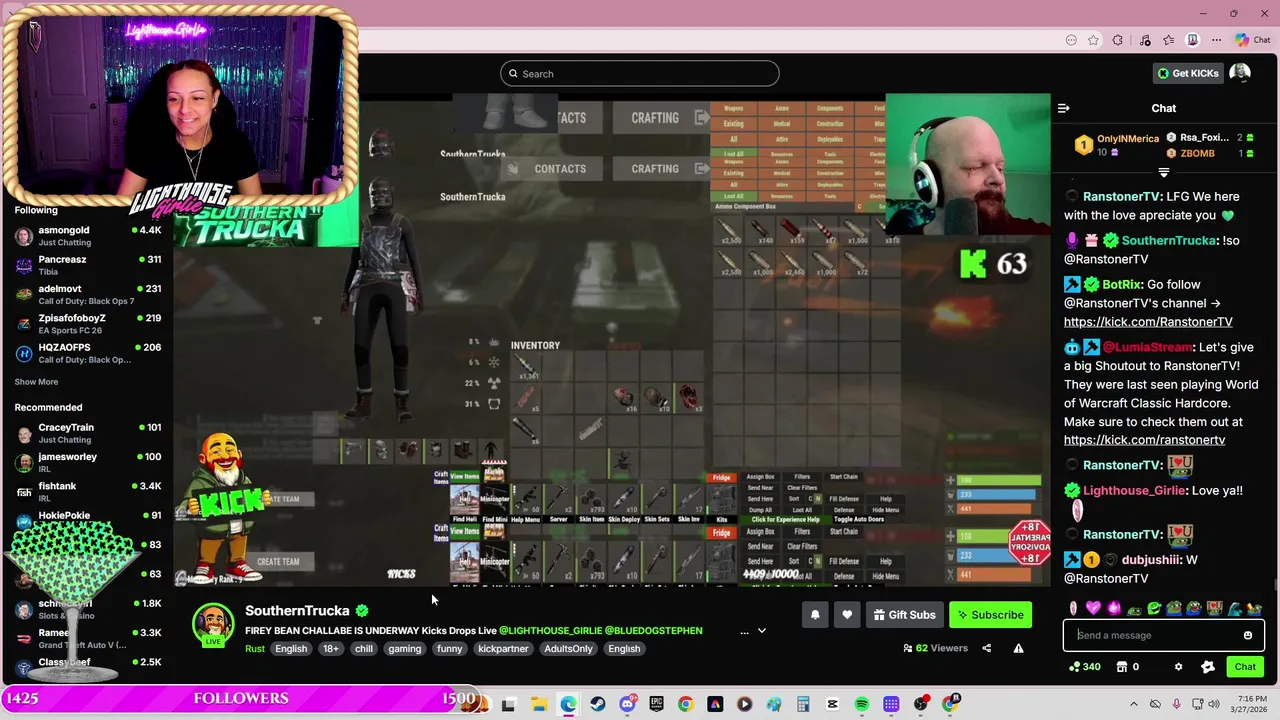Open Spotify from the taskbar
The image size is (1280, 720).
[862, 704]
